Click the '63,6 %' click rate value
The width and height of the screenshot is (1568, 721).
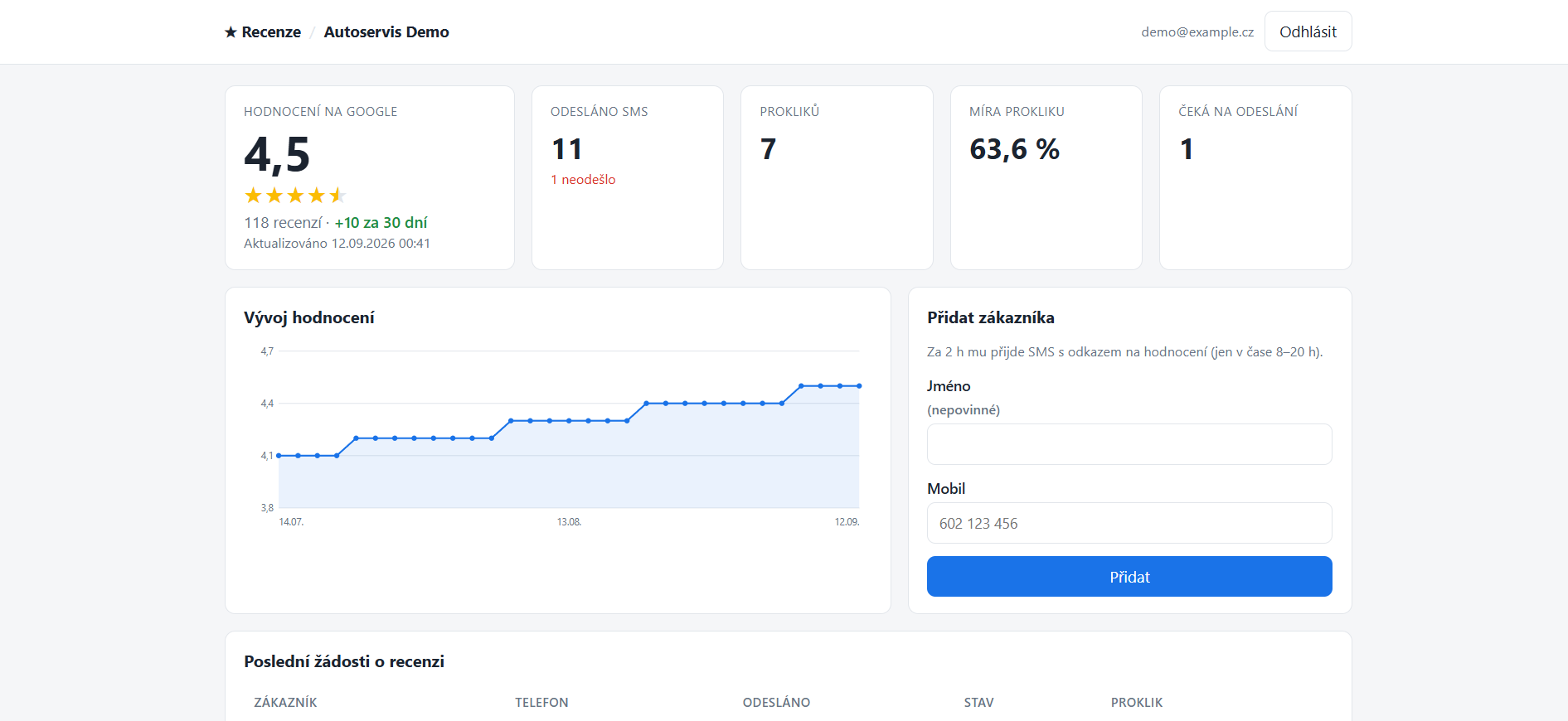pyautogui.click(x=1015, y=149)
